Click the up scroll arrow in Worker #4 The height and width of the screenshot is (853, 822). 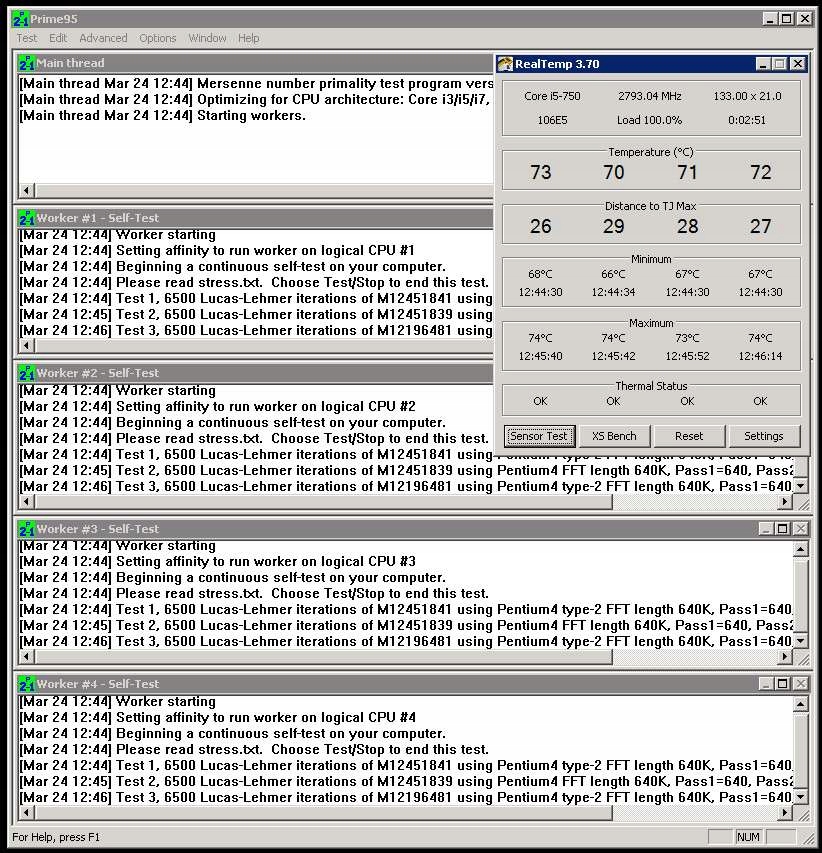pyautogui.click(x=800, y=704)
